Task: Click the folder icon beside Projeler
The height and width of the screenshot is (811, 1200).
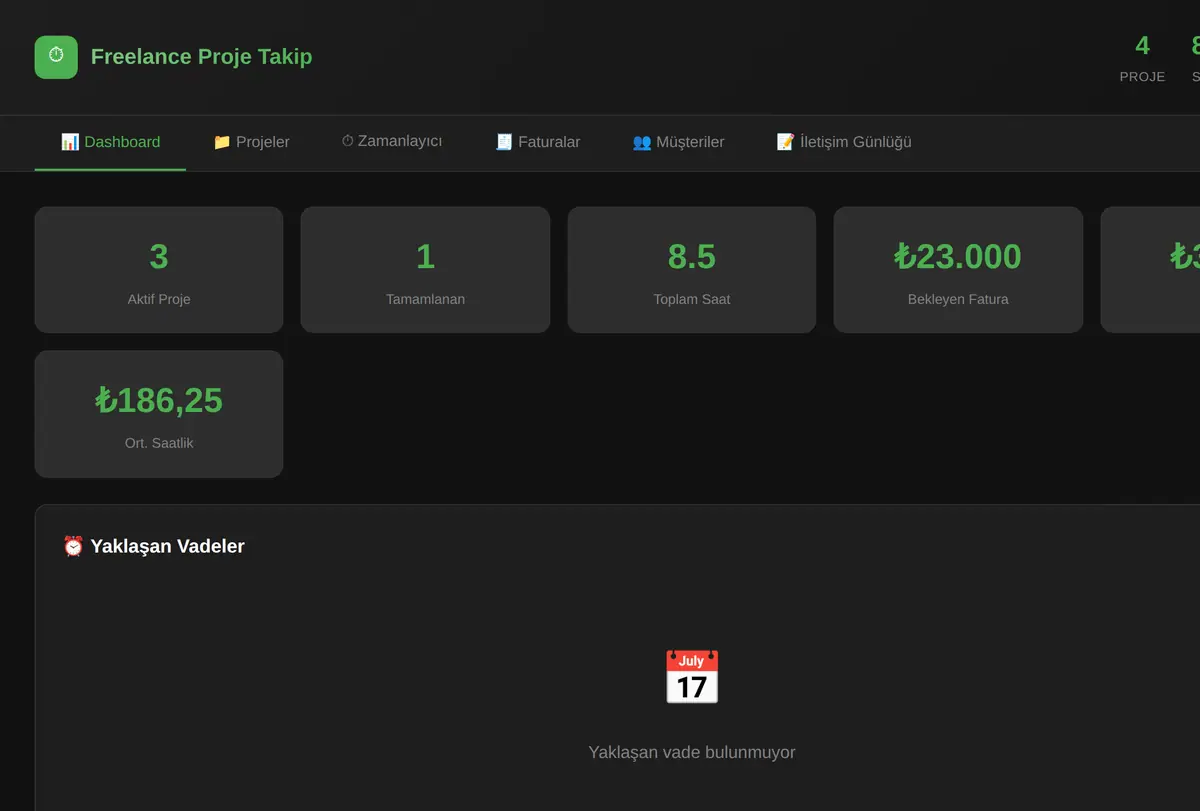Action: pos(222,142)
